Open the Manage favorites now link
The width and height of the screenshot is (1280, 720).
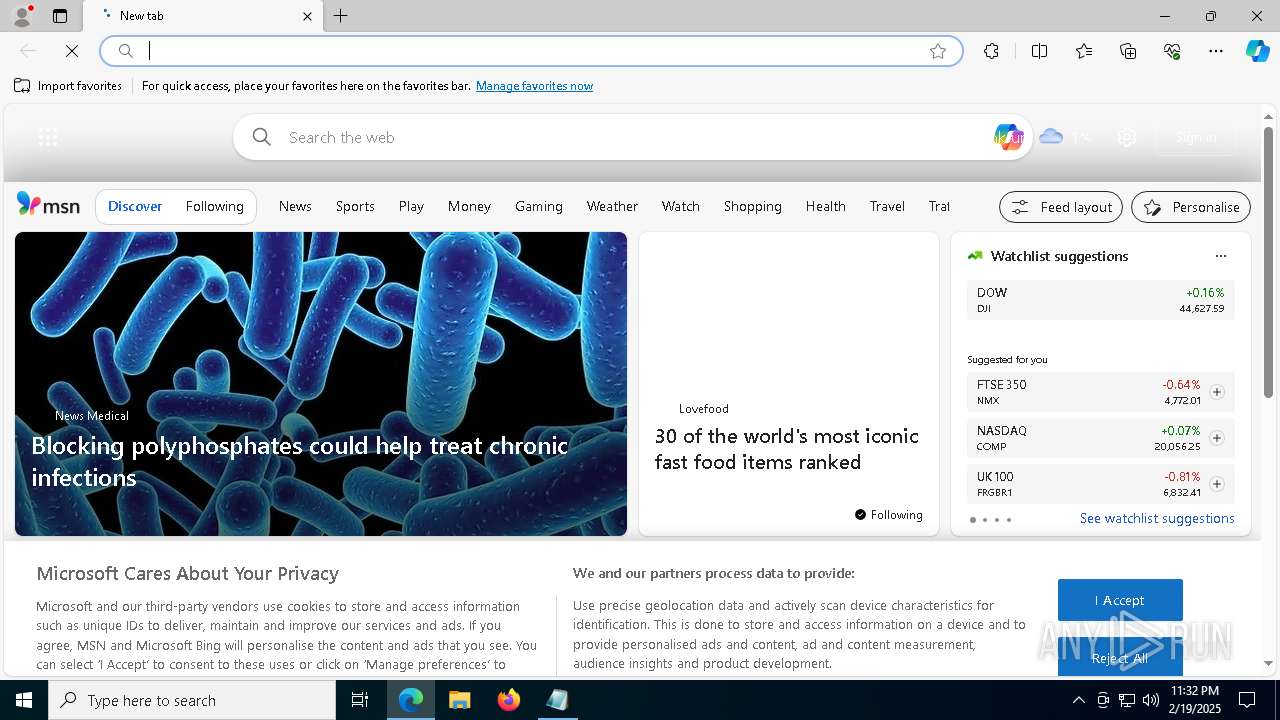[534, 86]
